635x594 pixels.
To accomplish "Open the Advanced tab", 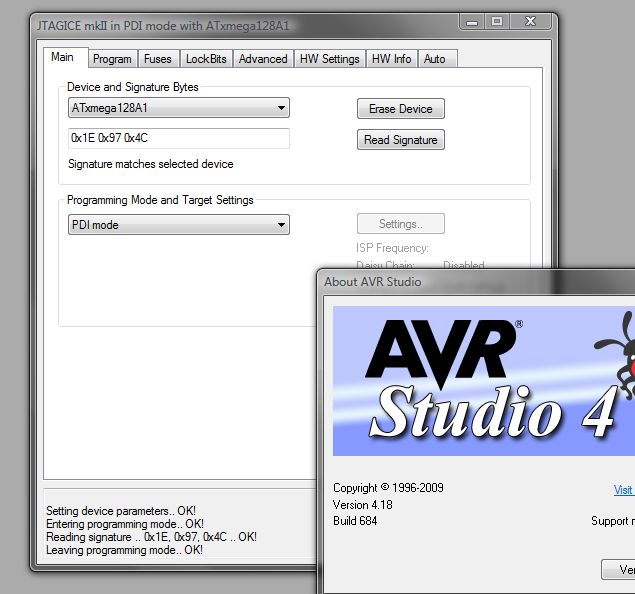I will (263, 59).
